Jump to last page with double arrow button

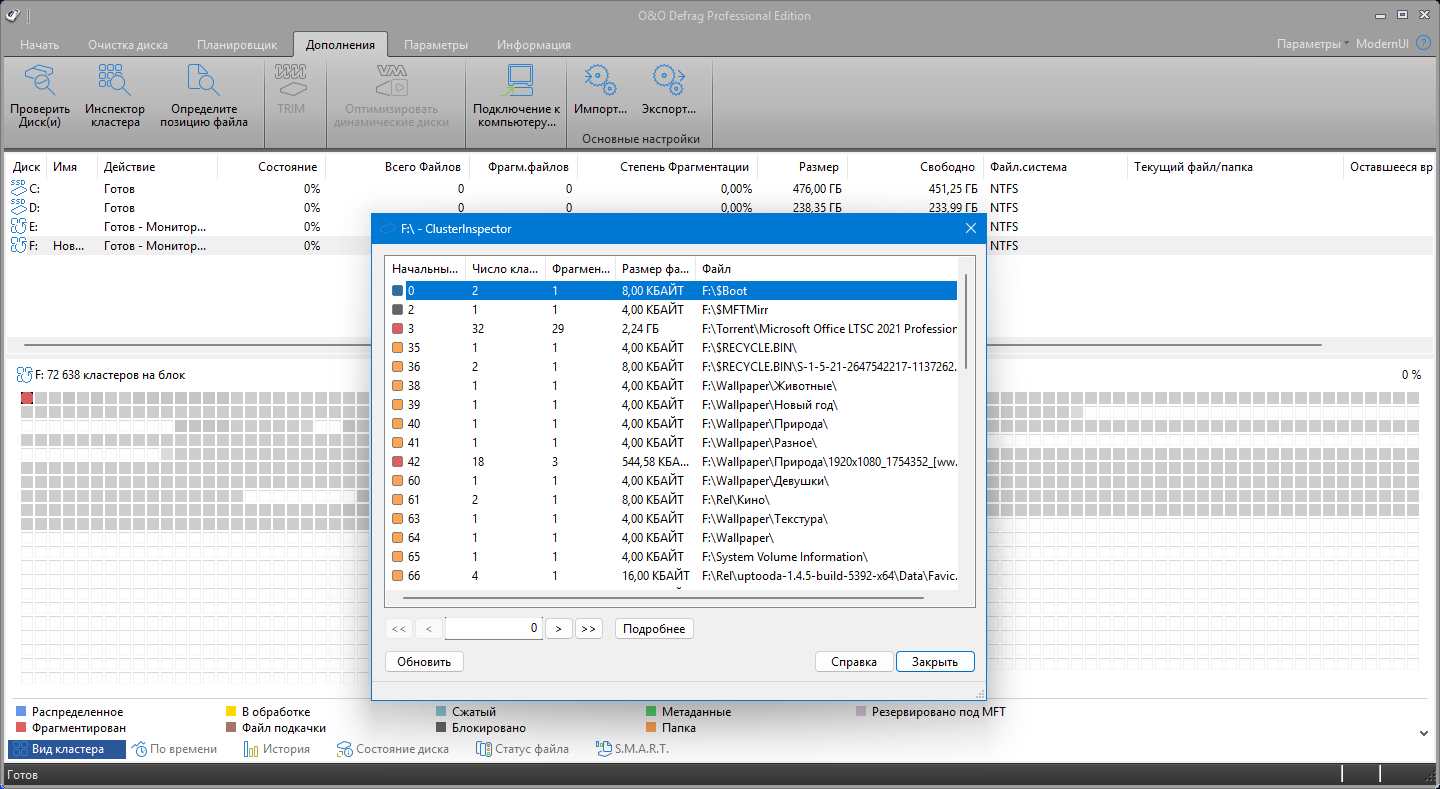click(589, 629)
